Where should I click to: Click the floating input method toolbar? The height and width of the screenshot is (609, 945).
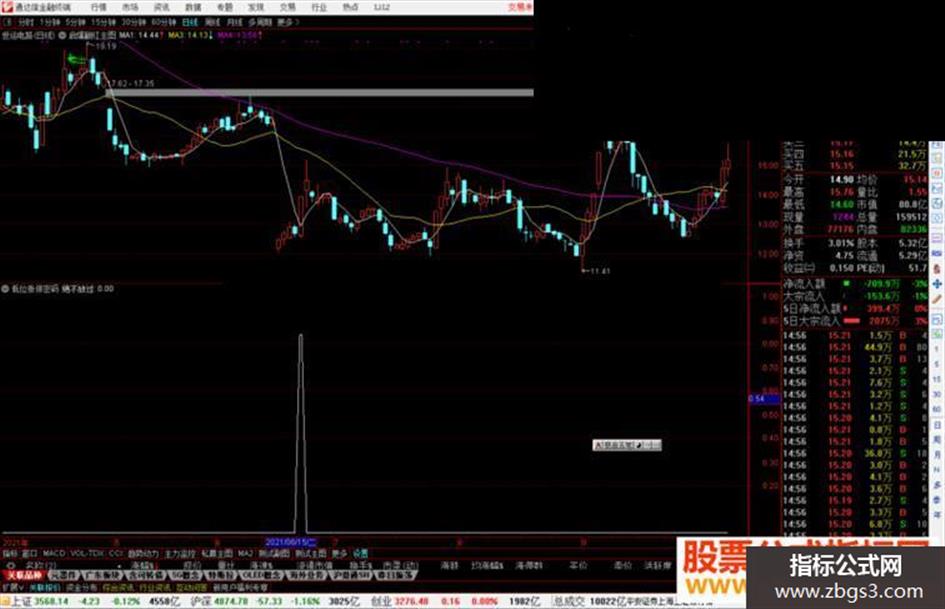coord(627,445)
